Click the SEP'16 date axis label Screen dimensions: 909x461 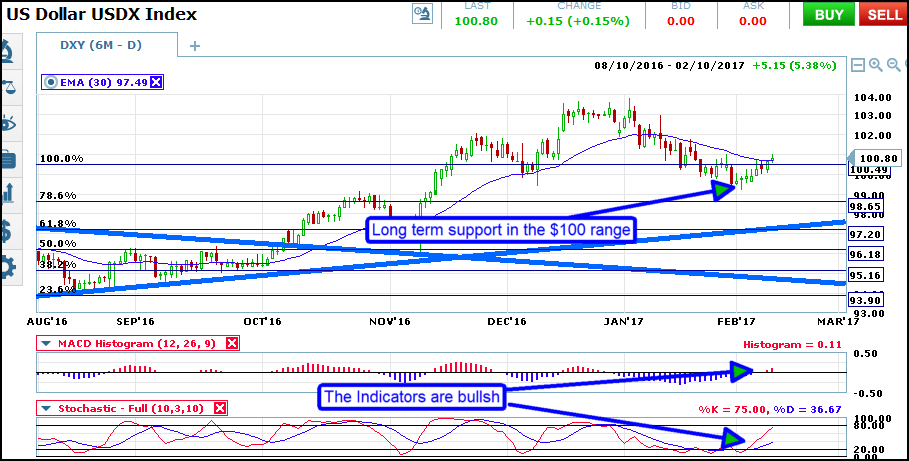[x=135, y=321]
